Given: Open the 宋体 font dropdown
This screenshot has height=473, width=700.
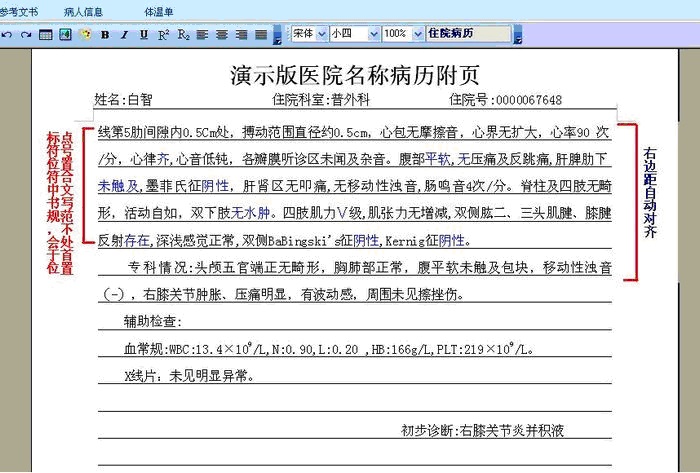Looking at the screenshot, I should [x=322, y=34].
